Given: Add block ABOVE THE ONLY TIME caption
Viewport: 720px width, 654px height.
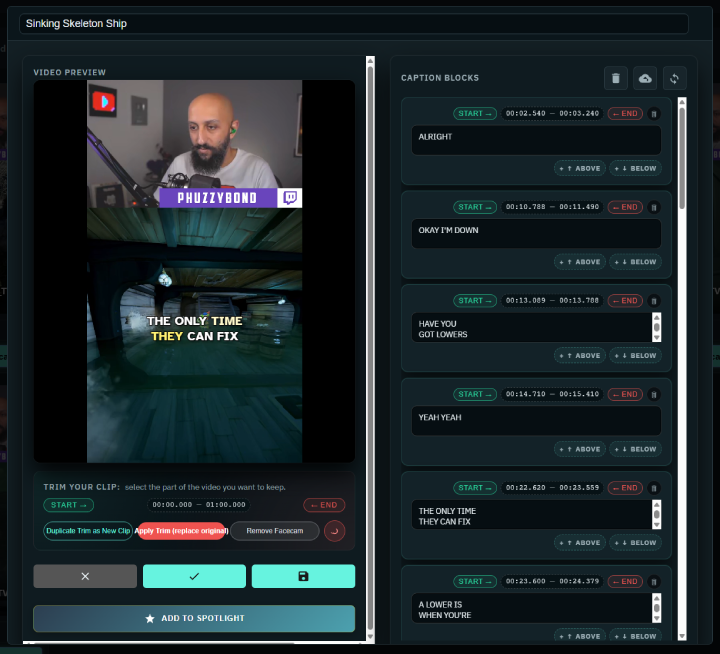Looking at the screenshot, I should (x=580, y=543).
